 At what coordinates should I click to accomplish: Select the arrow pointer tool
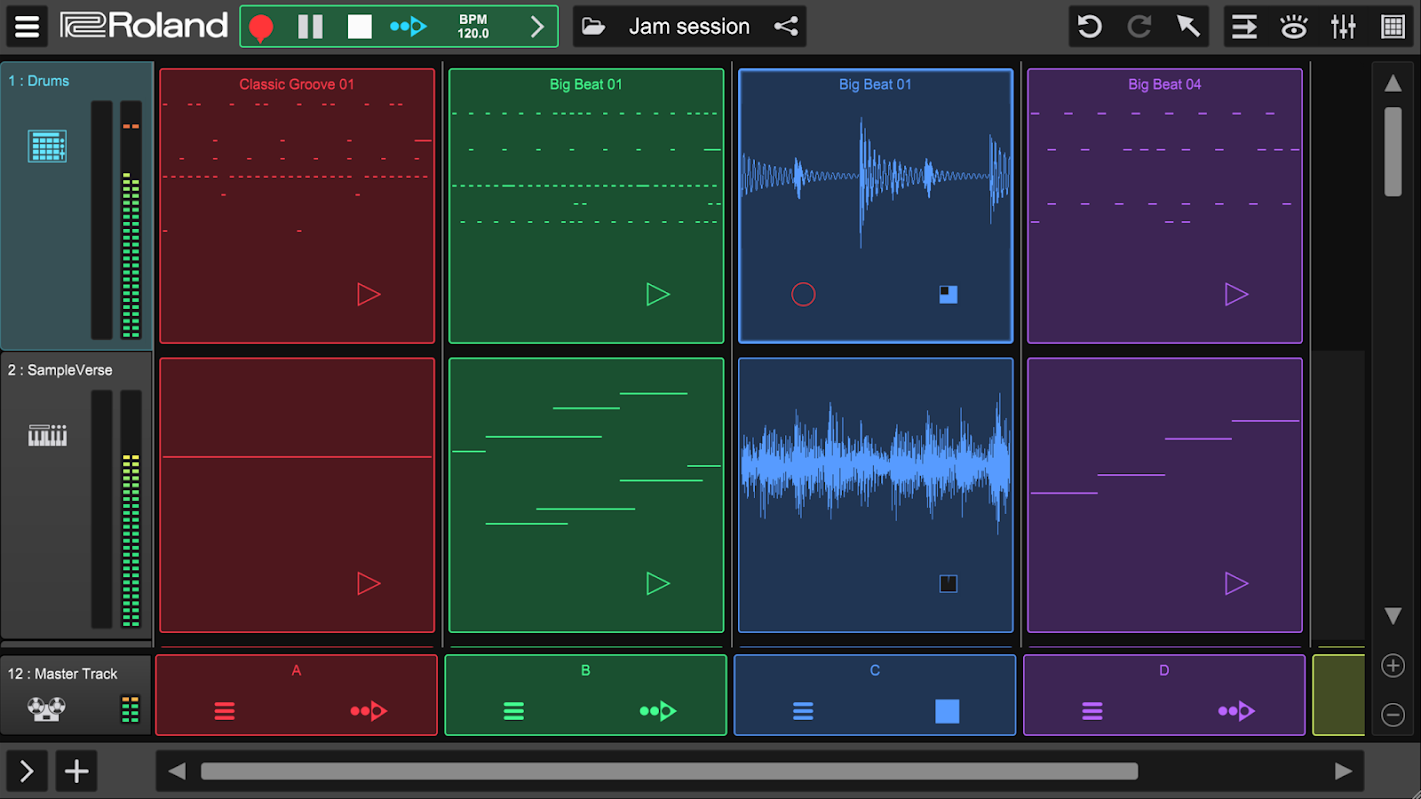(1188, 27)
